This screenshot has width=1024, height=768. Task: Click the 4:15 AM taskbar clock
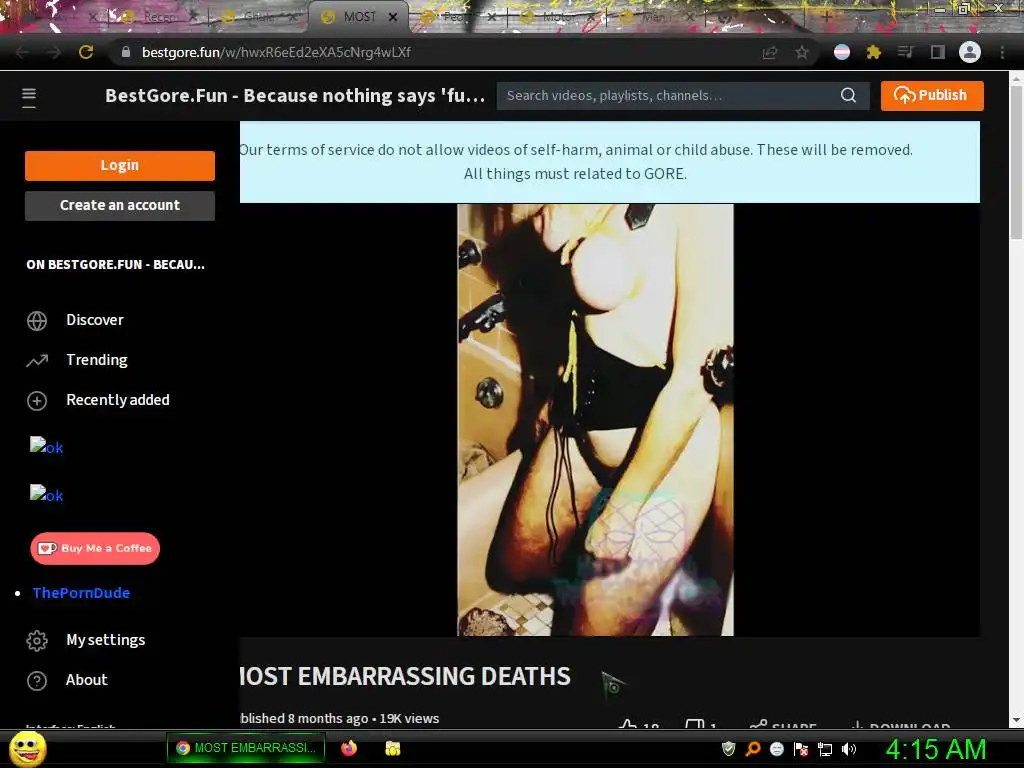935,749
